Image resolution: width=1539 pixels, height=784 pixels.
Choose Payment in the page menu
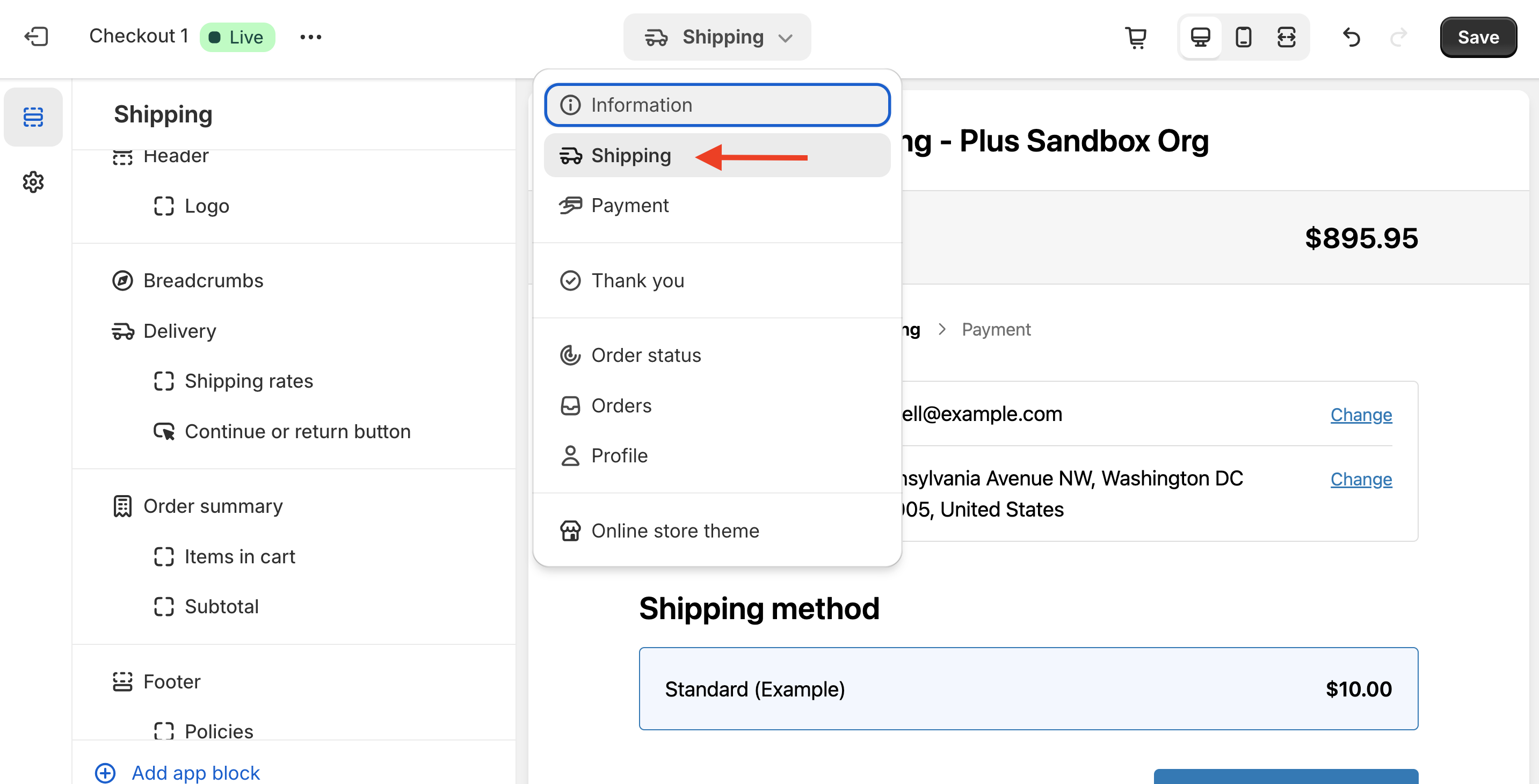(630, 206)
